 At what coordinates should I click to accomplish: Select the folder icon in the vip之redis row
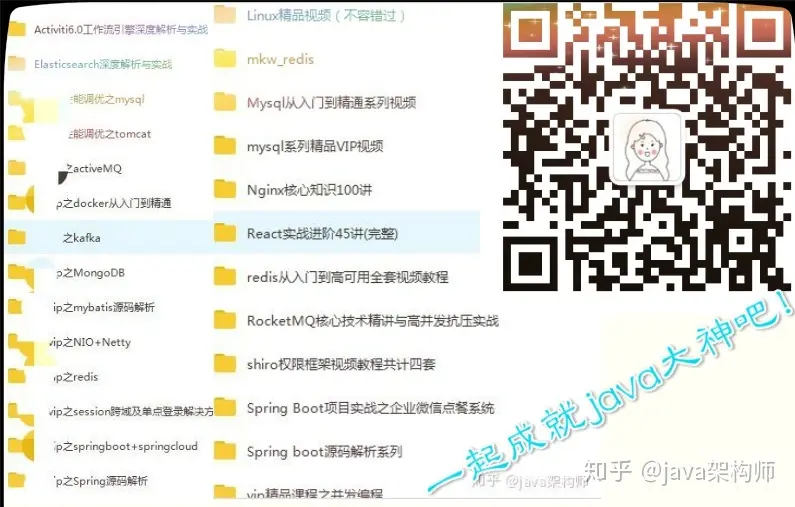click(17, 376)
